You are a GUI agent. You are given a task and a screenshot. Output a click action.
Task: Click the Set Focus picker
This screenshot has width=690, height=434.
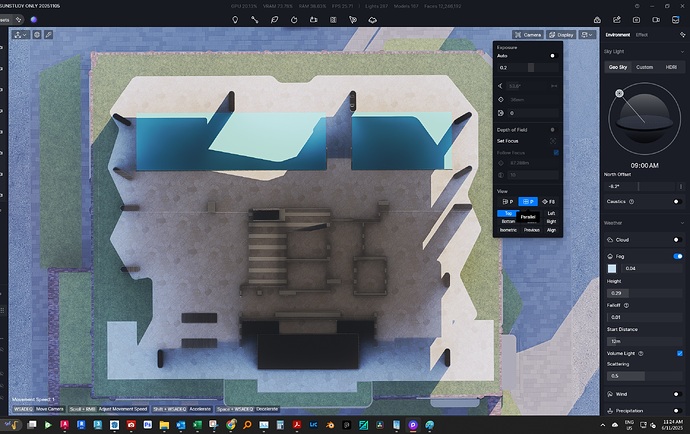[553, 140]
